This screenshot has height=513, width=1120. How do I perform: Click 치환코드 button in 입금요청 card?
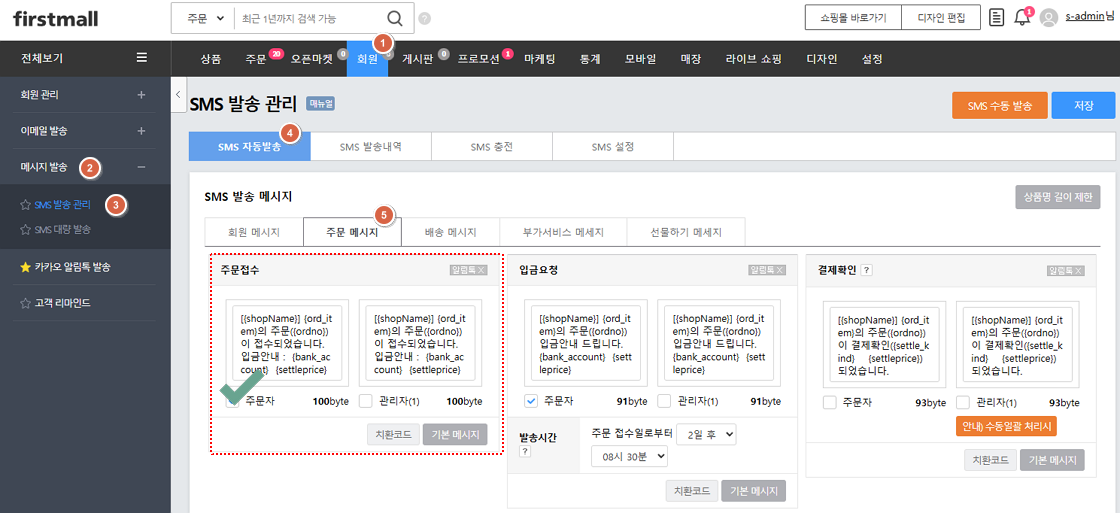tap(691, 491)
